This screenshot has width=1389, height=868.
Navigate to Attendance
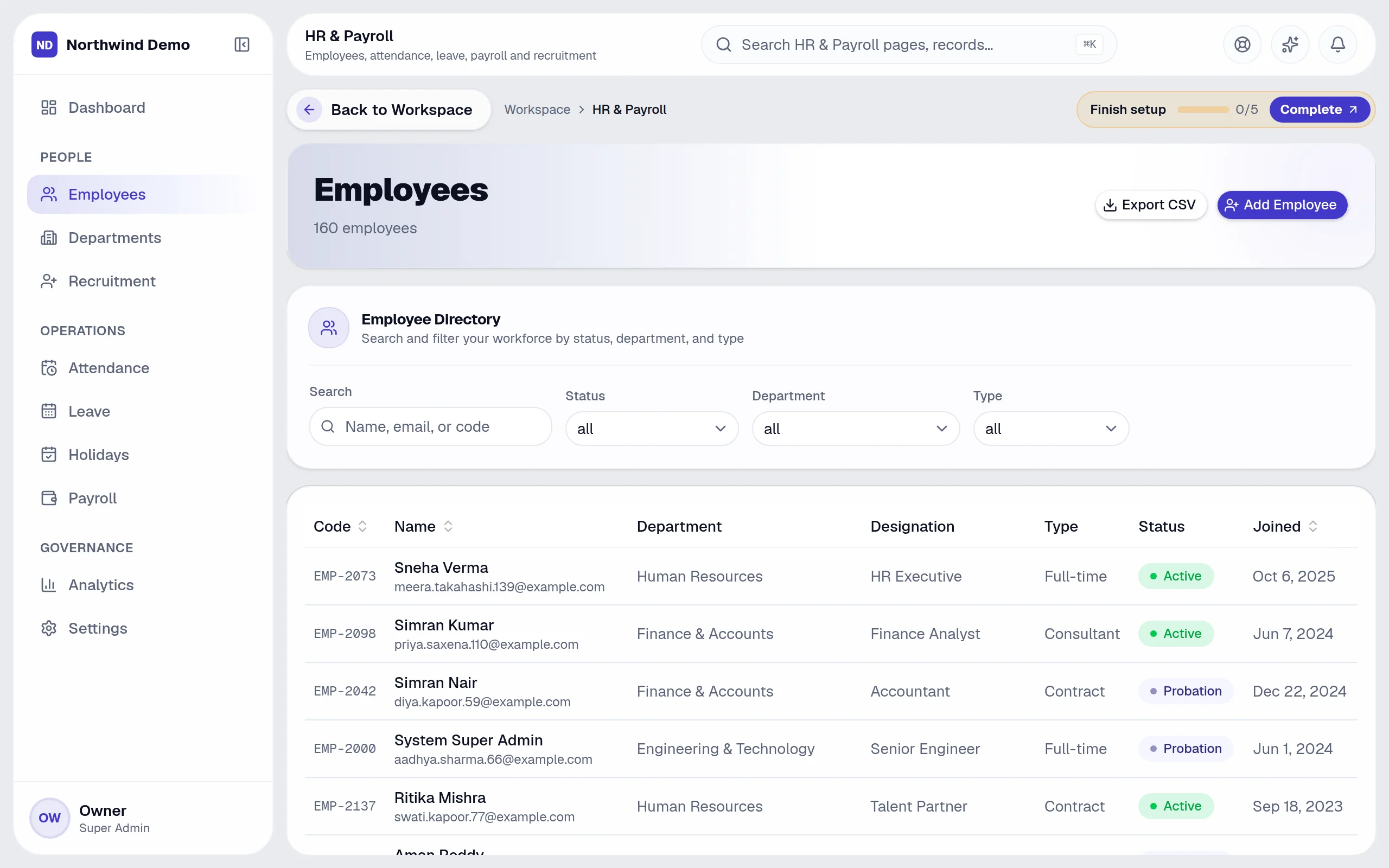coord(143,368)
